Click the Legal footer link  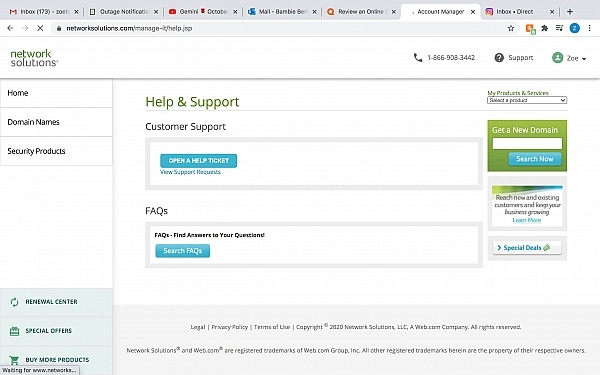click(x=198, y=327)
